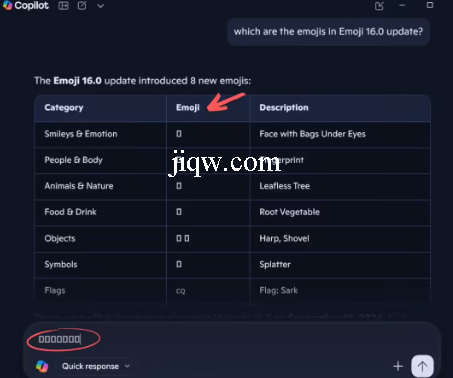Add an attachment with the plus icon
The image size is (453, 378).
(398, 366)
